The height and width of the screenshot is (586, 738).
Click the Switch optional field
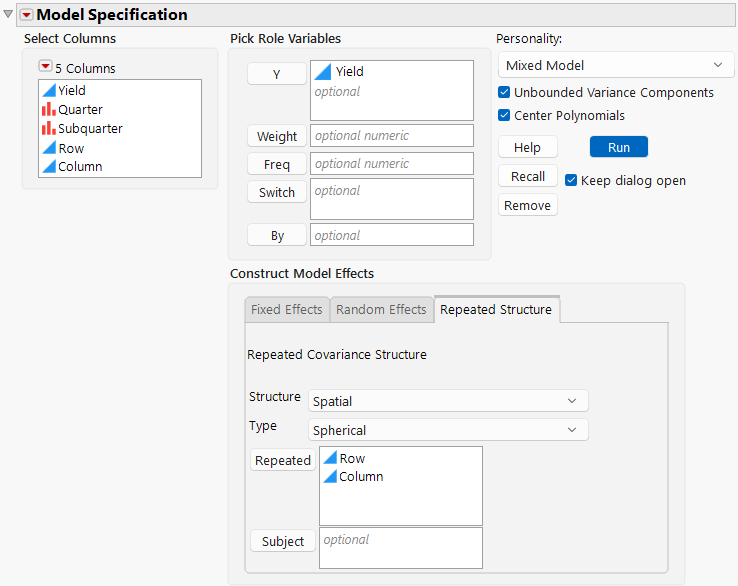pyautogui.click(x=392, y=199)
